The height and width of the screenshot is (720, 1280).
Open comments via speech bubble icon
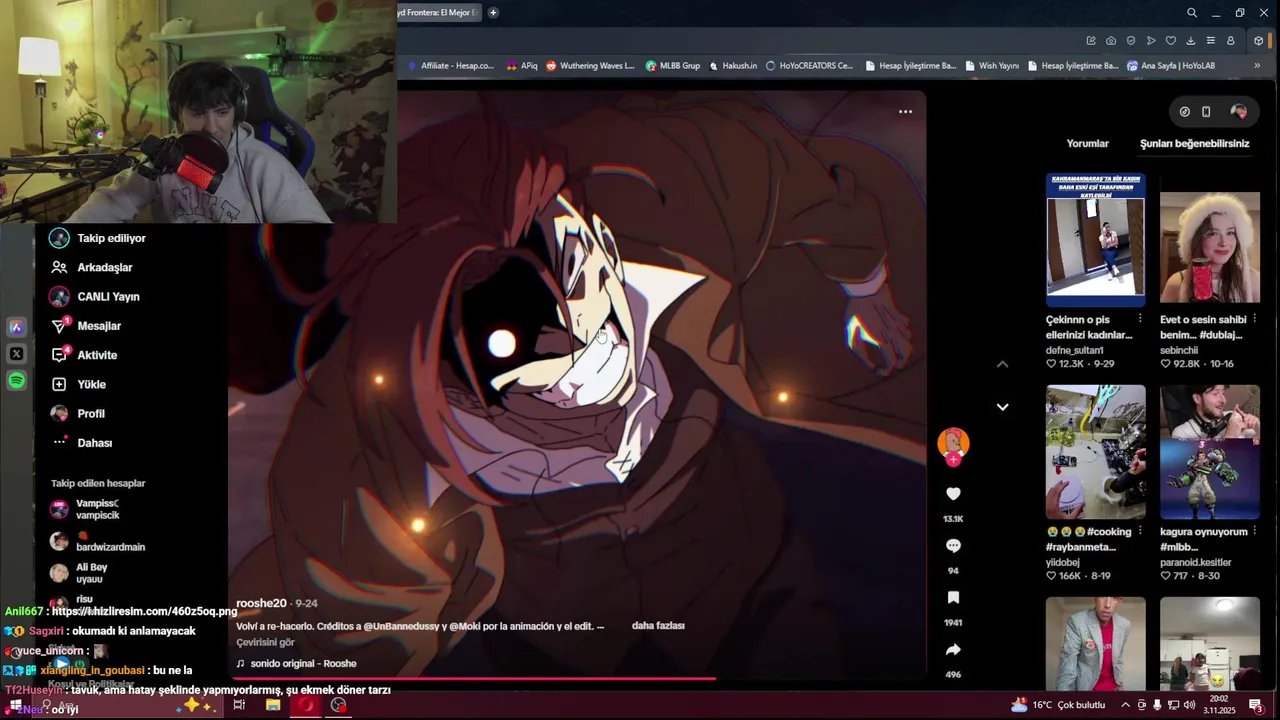coord(953,546)
